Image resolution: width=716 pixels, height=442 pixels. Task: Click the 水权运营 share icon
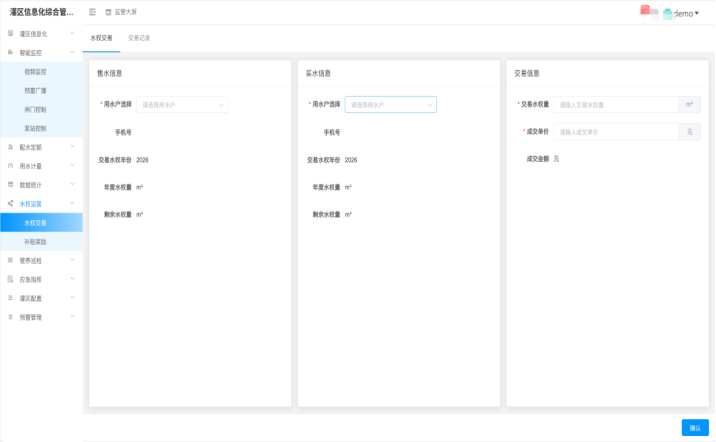point(10,204)
